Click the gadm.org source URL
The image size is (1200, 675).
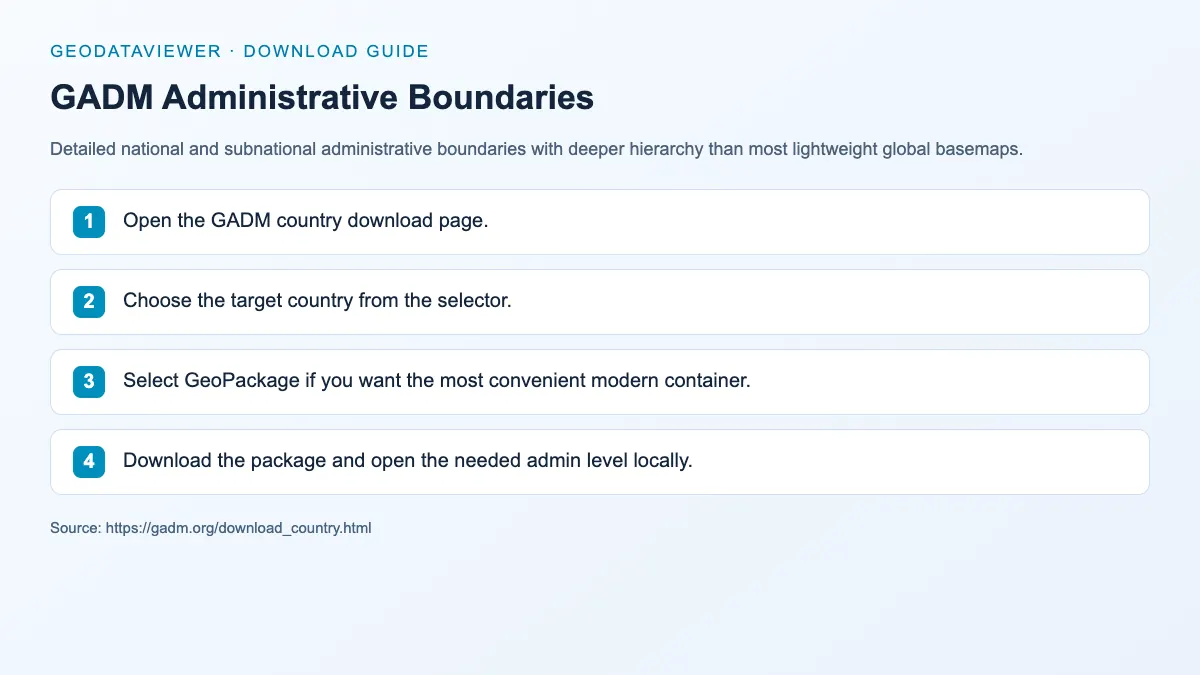(x=238, y=528)
